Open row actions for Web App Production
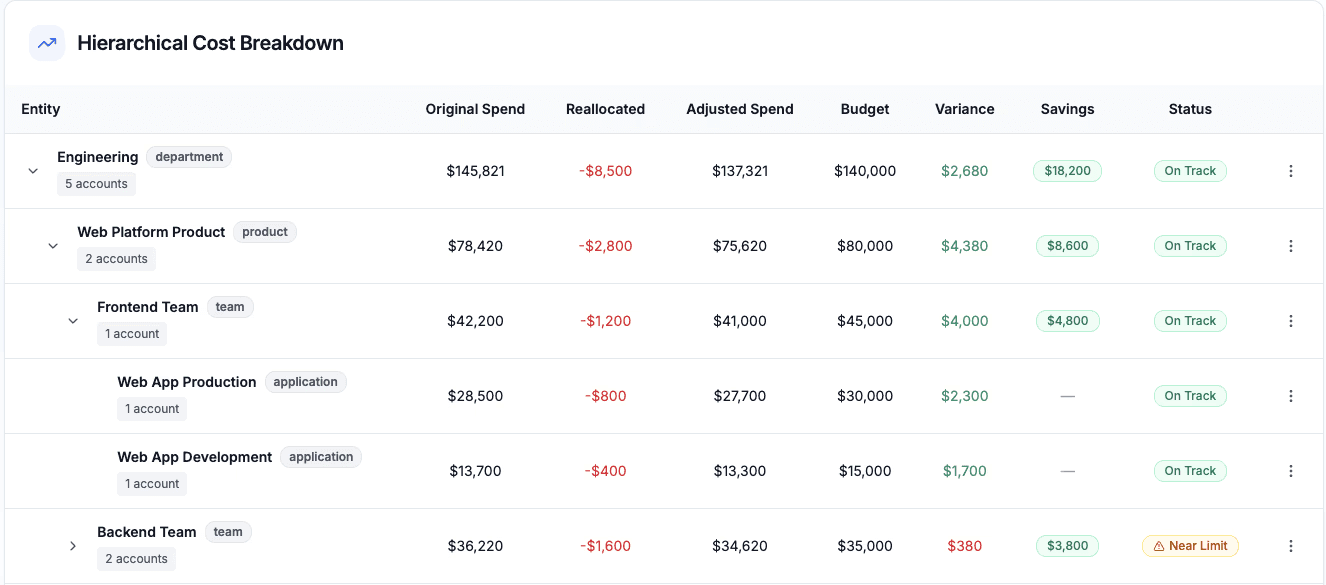1326x585 pixels. [1290, 396]
